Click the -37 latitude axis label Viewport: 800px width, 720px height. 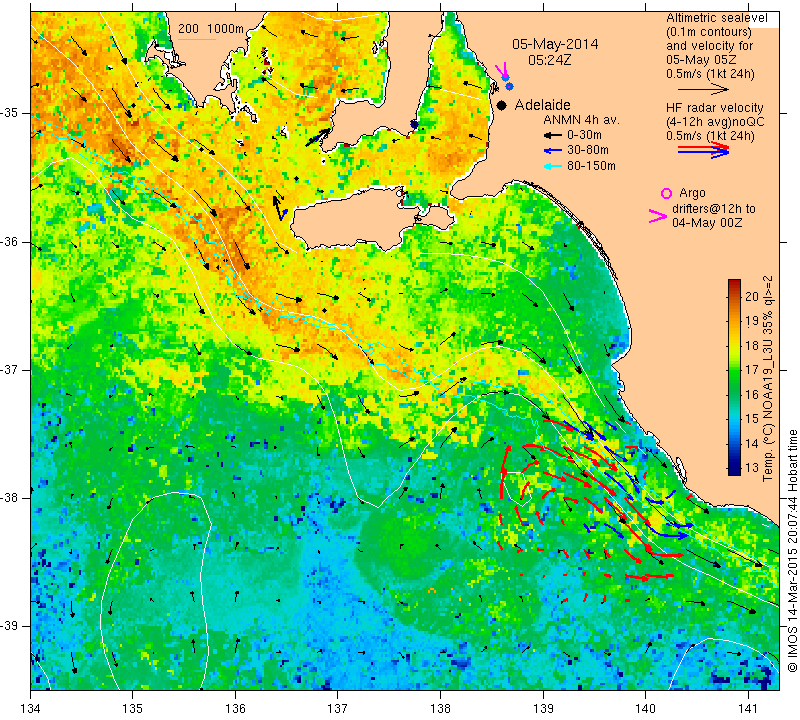pyautogui.click(x=11, y=369)
